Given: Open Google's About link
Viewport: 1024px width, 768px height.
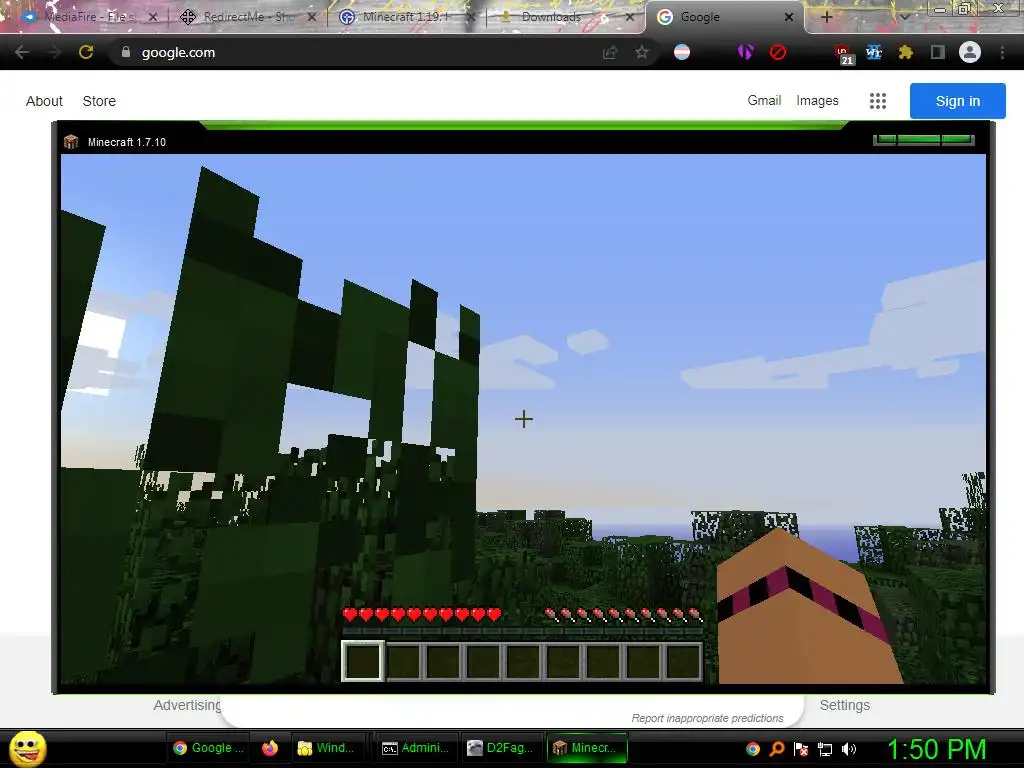Looking at the screenshot, I should point(44,101).
